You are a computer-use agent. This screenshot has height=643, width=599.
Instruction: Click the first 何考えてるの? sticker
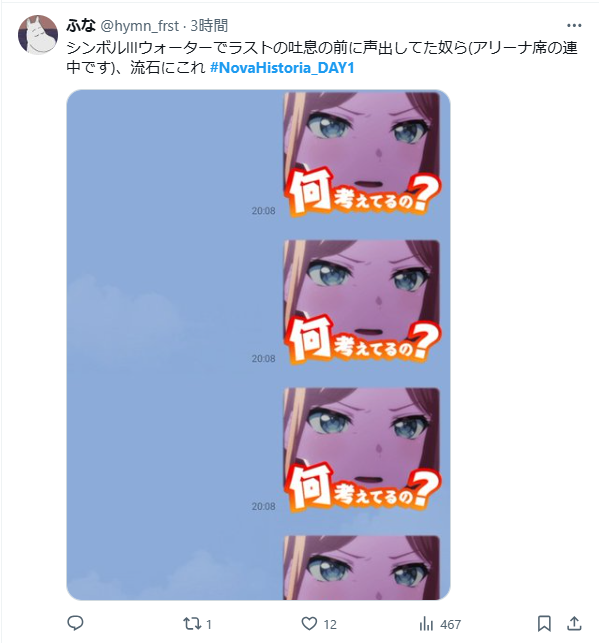coord(362,155)
